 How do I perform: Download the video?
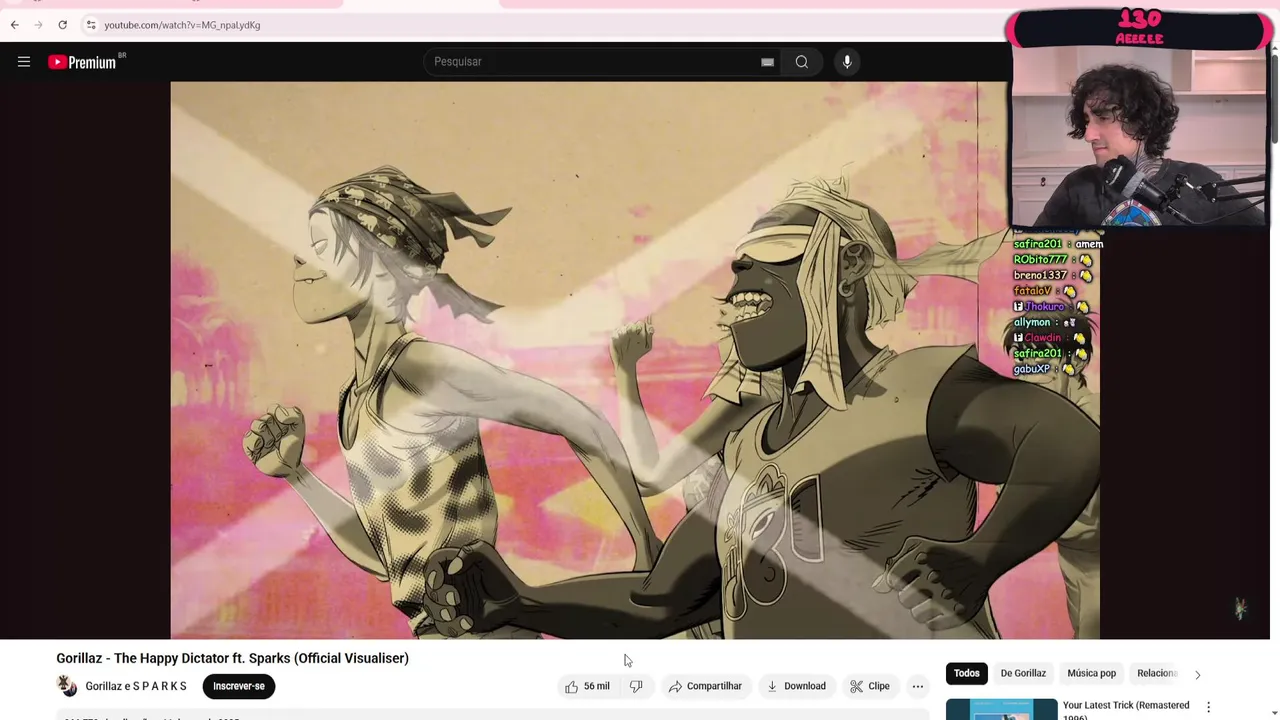point(796,686)
